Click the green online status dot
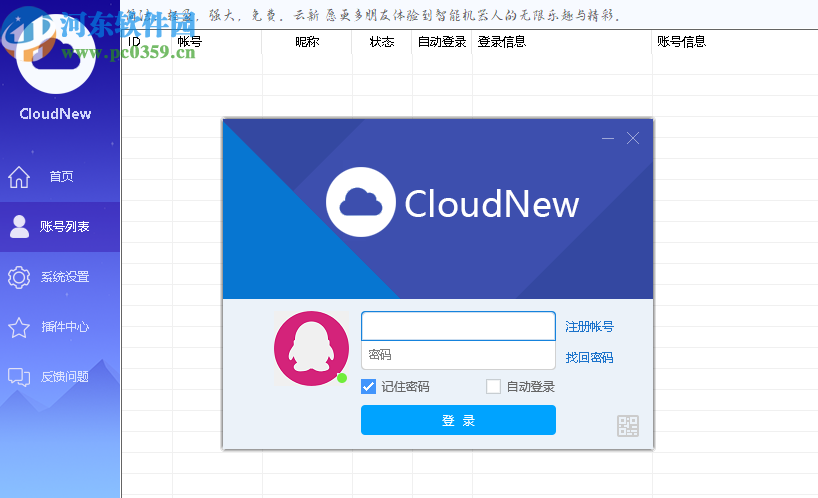 (342, 378)
